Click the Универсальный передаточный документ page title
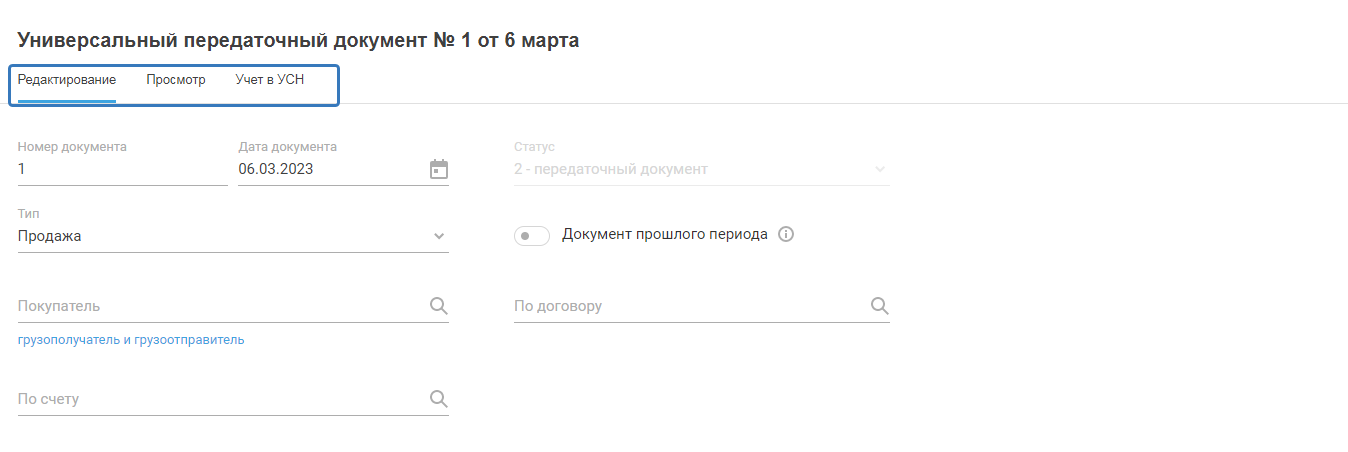The width and height of the screenshot is (1348, 452). pos(298,40)
